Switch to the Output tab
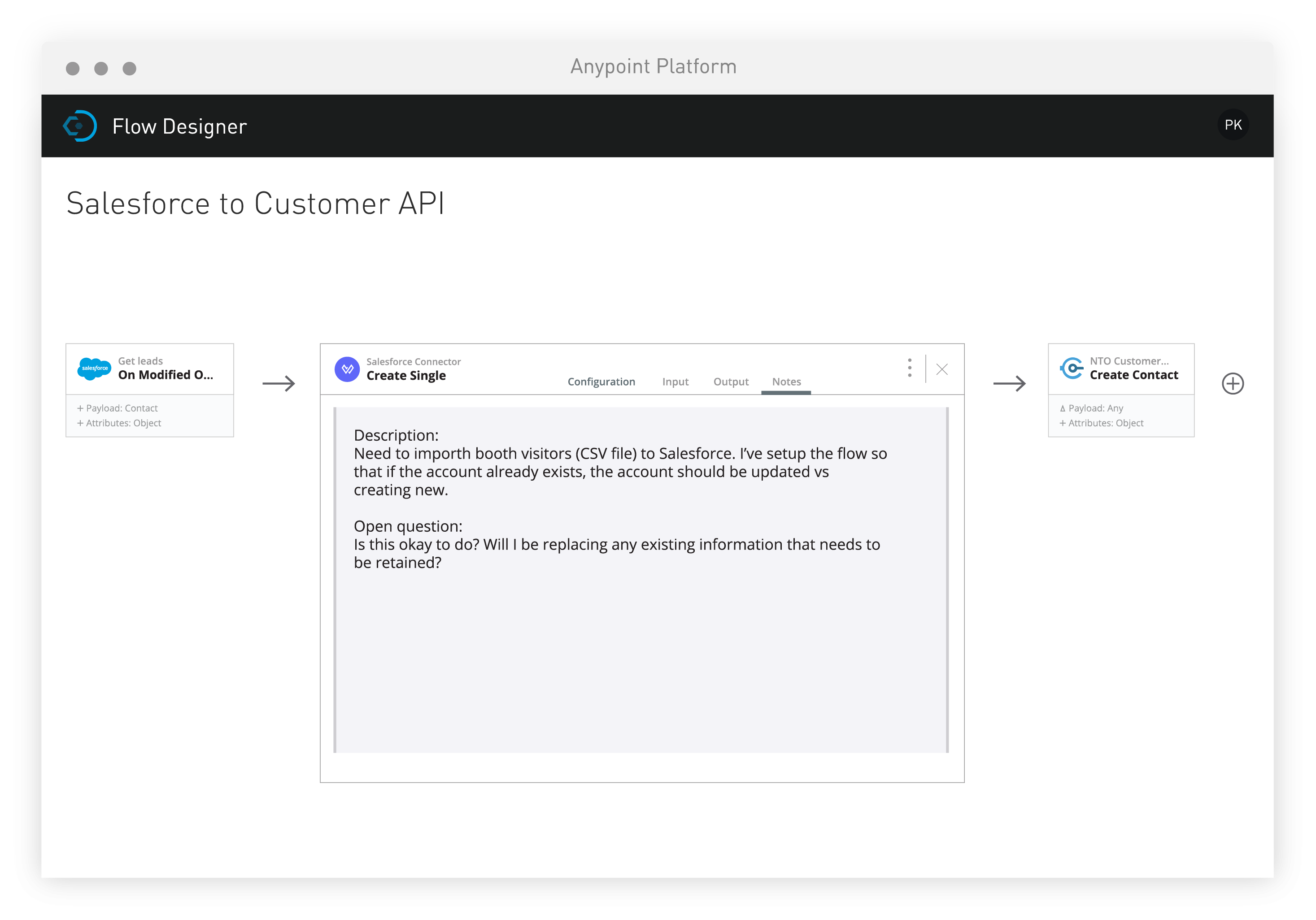Viewport: 1316px width, 920px height. (x=731, y=382)
